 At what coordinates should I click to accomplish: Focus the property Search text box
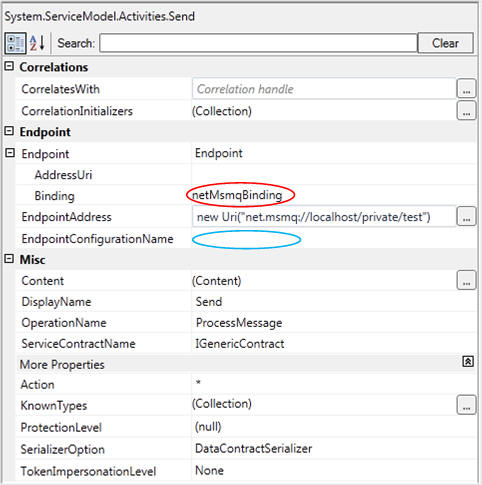pos(258,43)
